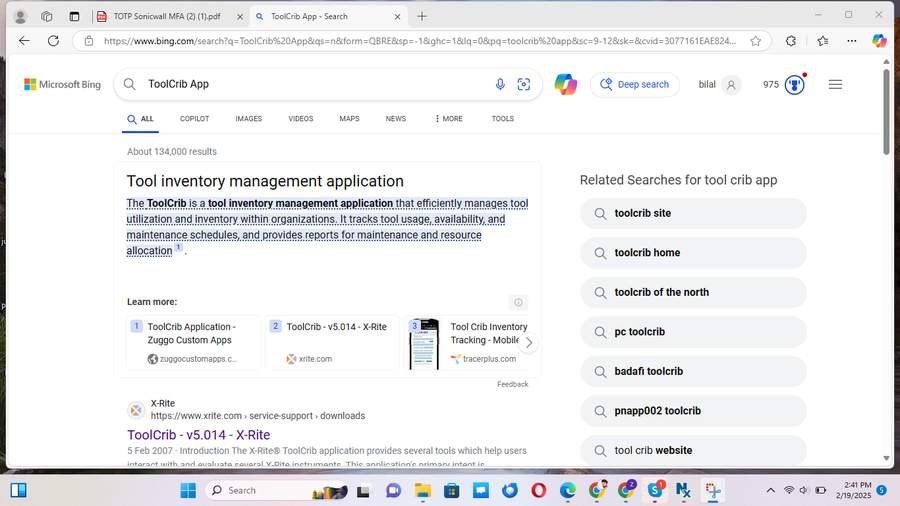This screenshot has width=900, height=506.
Task: Open the tab actions menu icon
Action: coord(74,17)
